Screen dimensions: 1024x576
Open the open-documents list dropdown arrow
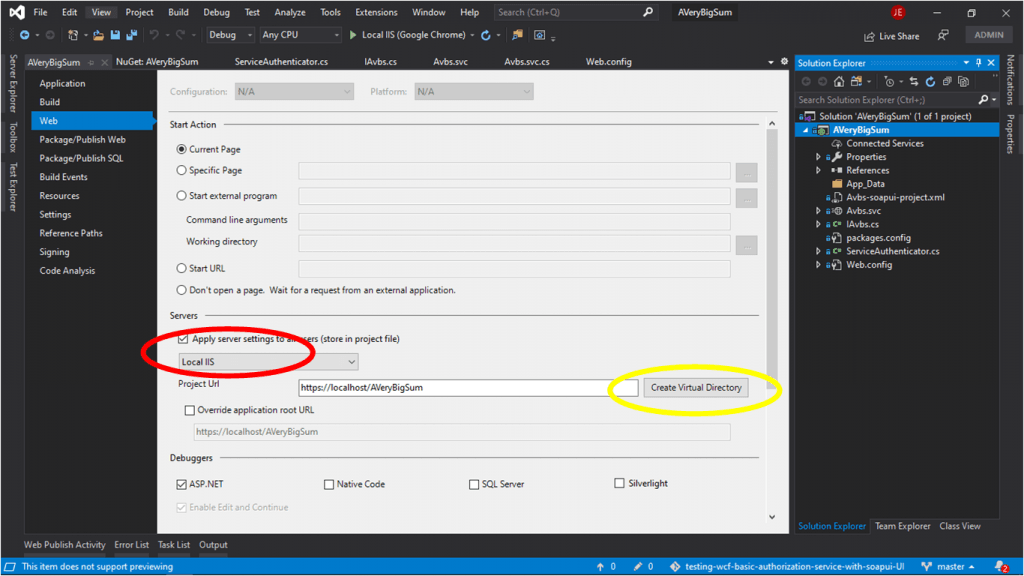click(x=771, y=62)
